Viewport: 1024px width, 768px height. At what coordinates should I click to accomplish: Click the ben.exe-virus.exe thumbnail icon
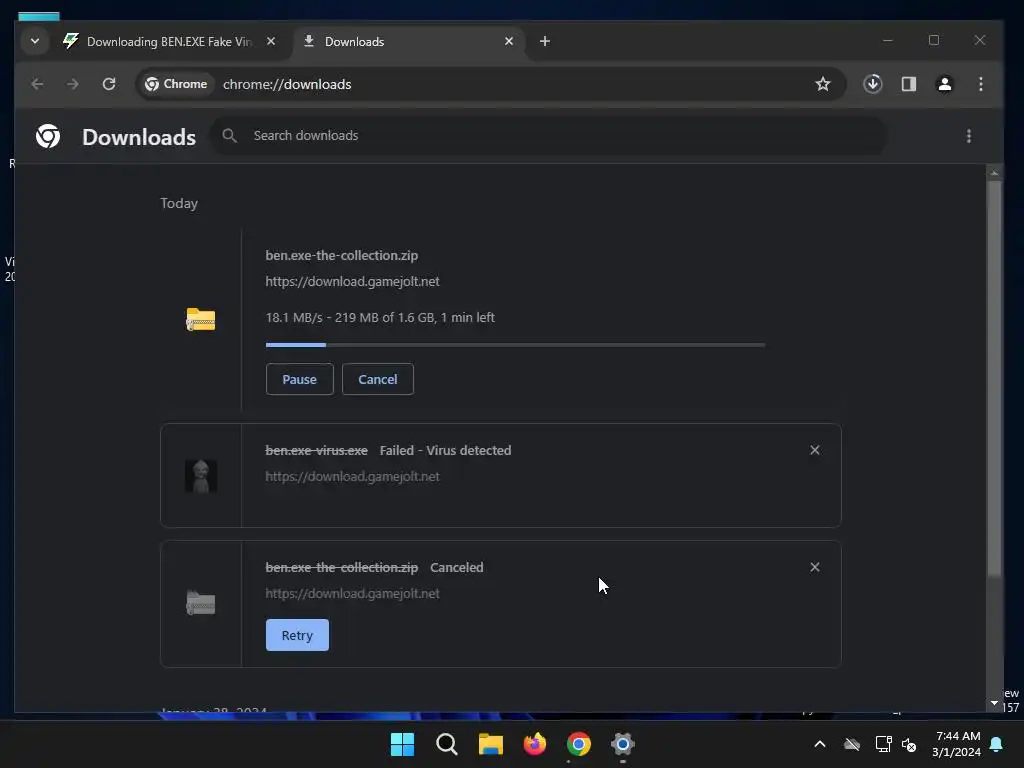click(200, 476)
